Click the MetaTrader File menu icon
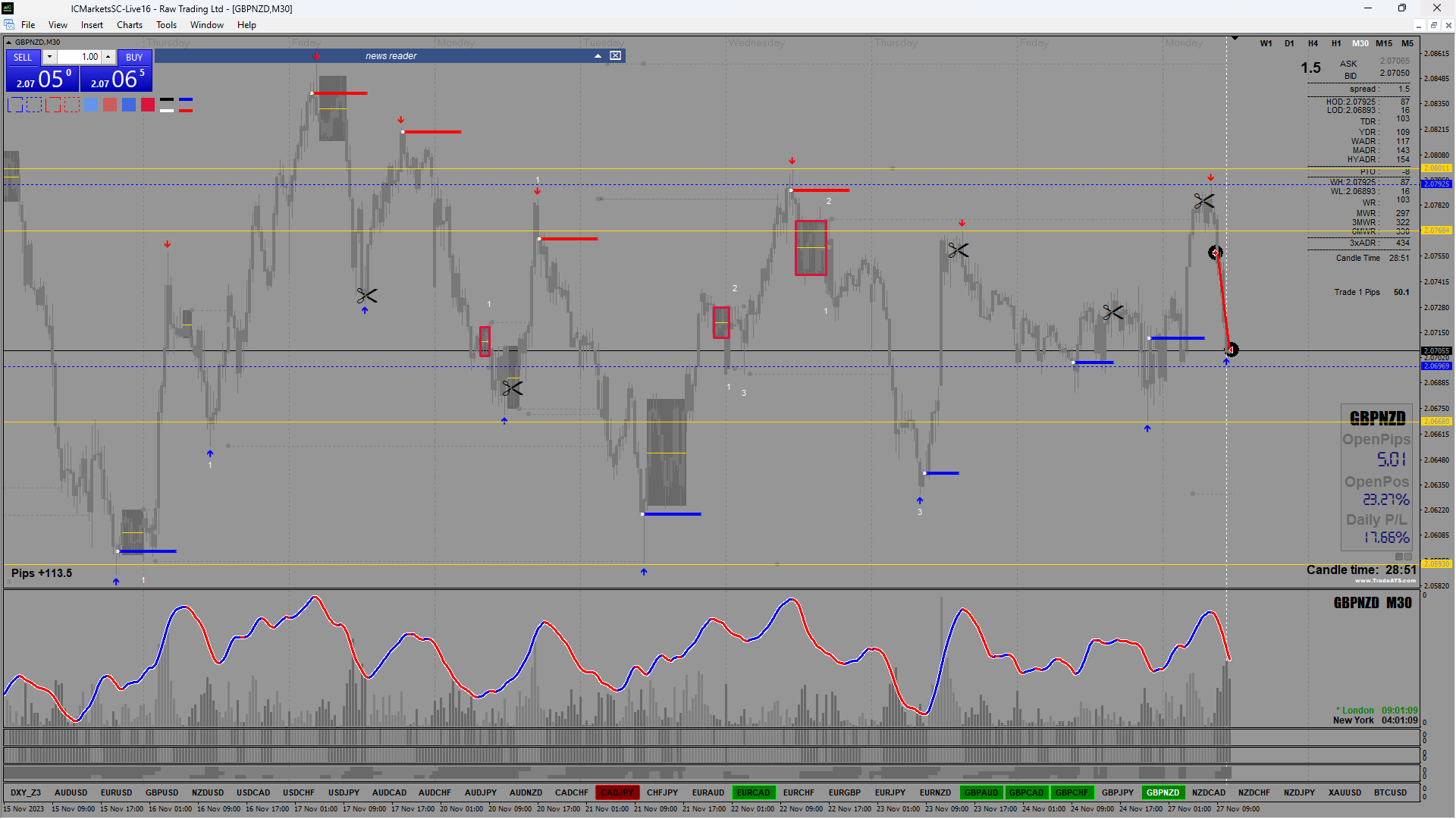 [9, 25]
